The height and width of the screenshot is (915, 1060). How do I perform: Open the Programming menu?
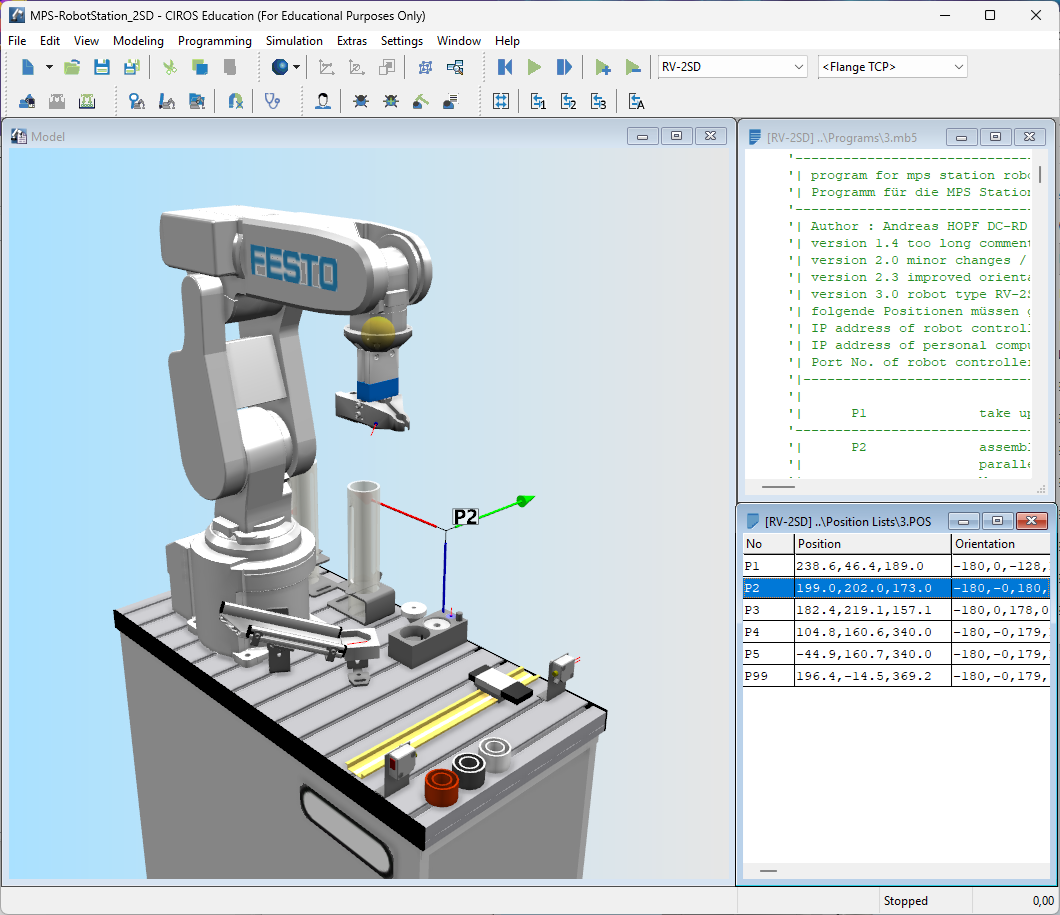point(214,41)
